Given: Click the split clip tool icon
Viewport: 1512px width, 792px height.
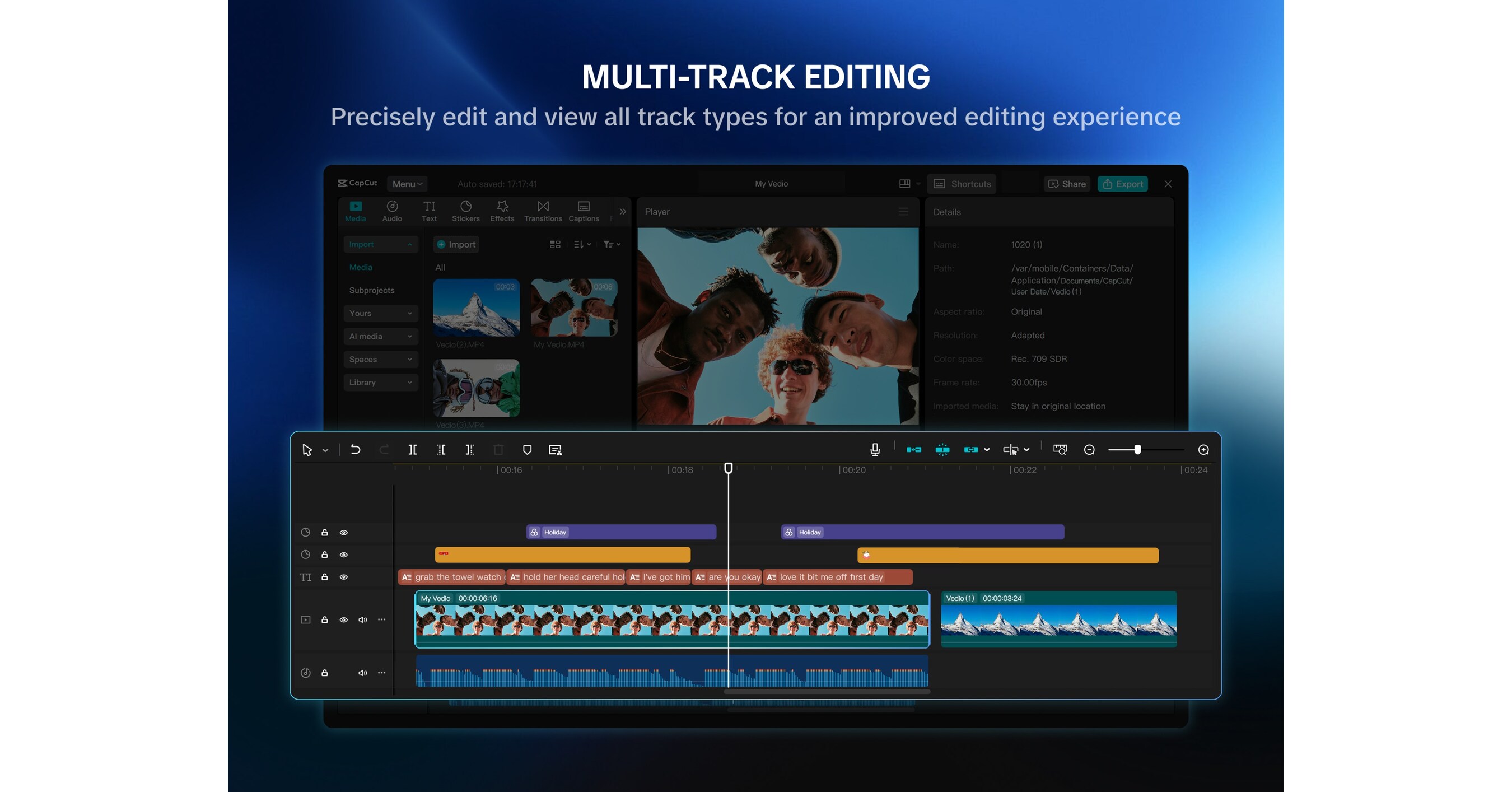Looking at the screenshot, I should [x=413, y=450].
